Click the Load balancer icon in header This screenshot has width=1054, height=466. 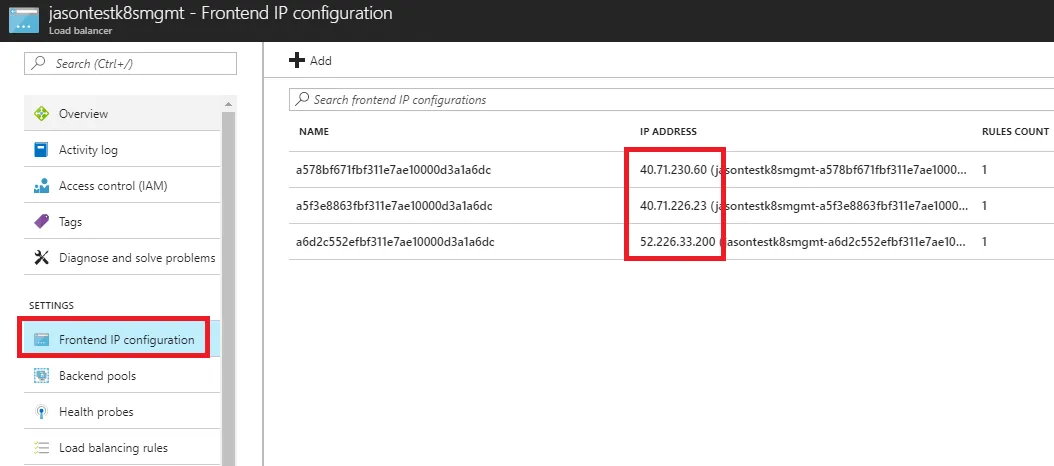click(24, 20)
